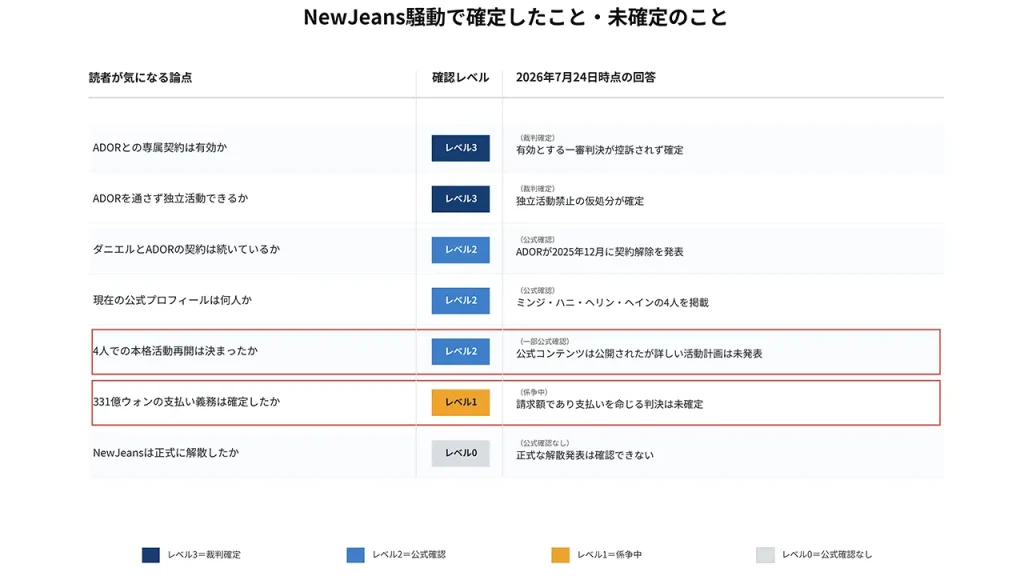Click answer ADORが2025年12月に契約解除を発表
This screenshot has height=576, width=1024.
pos(600,252)
